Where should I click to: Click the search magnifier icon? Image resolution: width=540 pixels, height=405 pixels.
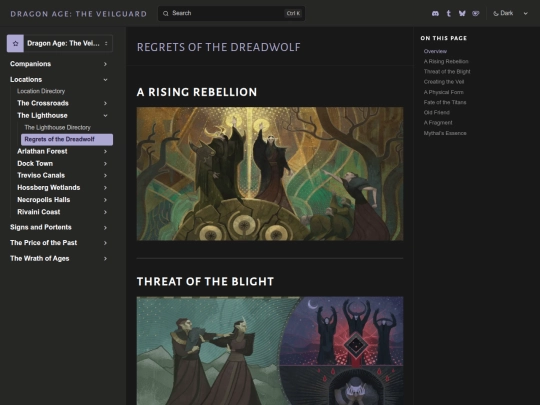[166, 13]
